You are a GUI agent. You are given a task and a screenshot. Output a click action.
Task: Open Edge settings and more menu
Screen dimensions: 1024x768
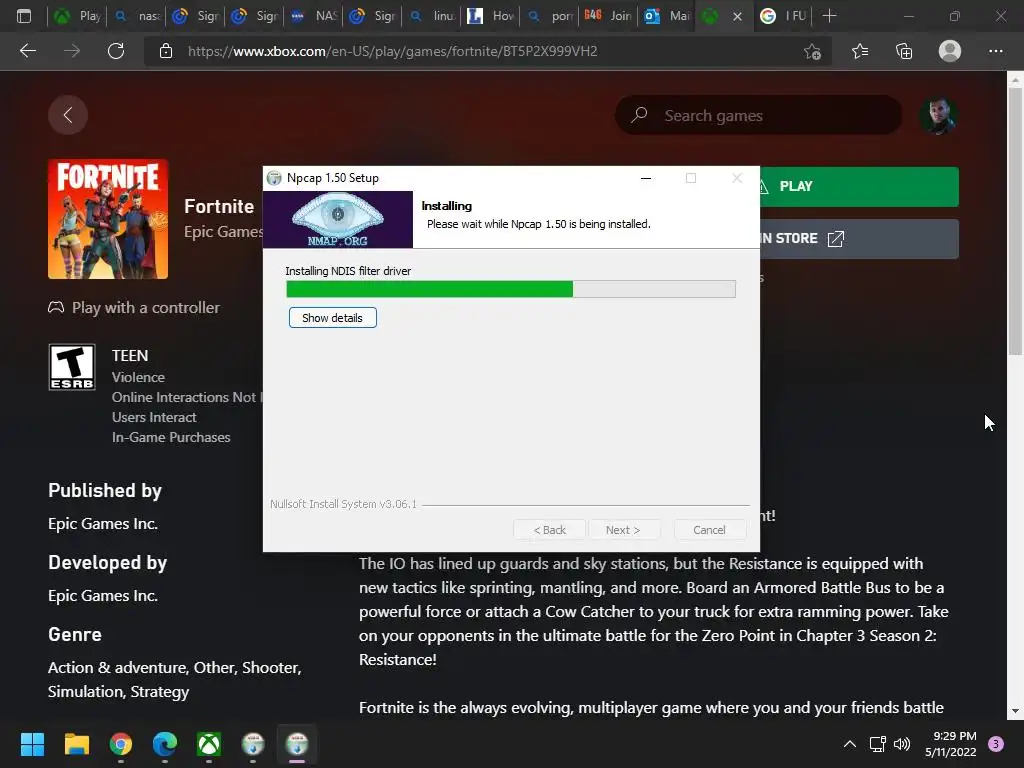coord(995,51)
